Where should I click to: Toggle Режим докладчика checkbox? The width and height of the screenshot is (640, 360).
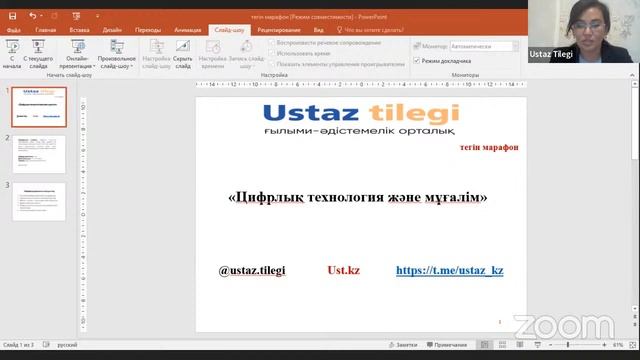point(416,60)
